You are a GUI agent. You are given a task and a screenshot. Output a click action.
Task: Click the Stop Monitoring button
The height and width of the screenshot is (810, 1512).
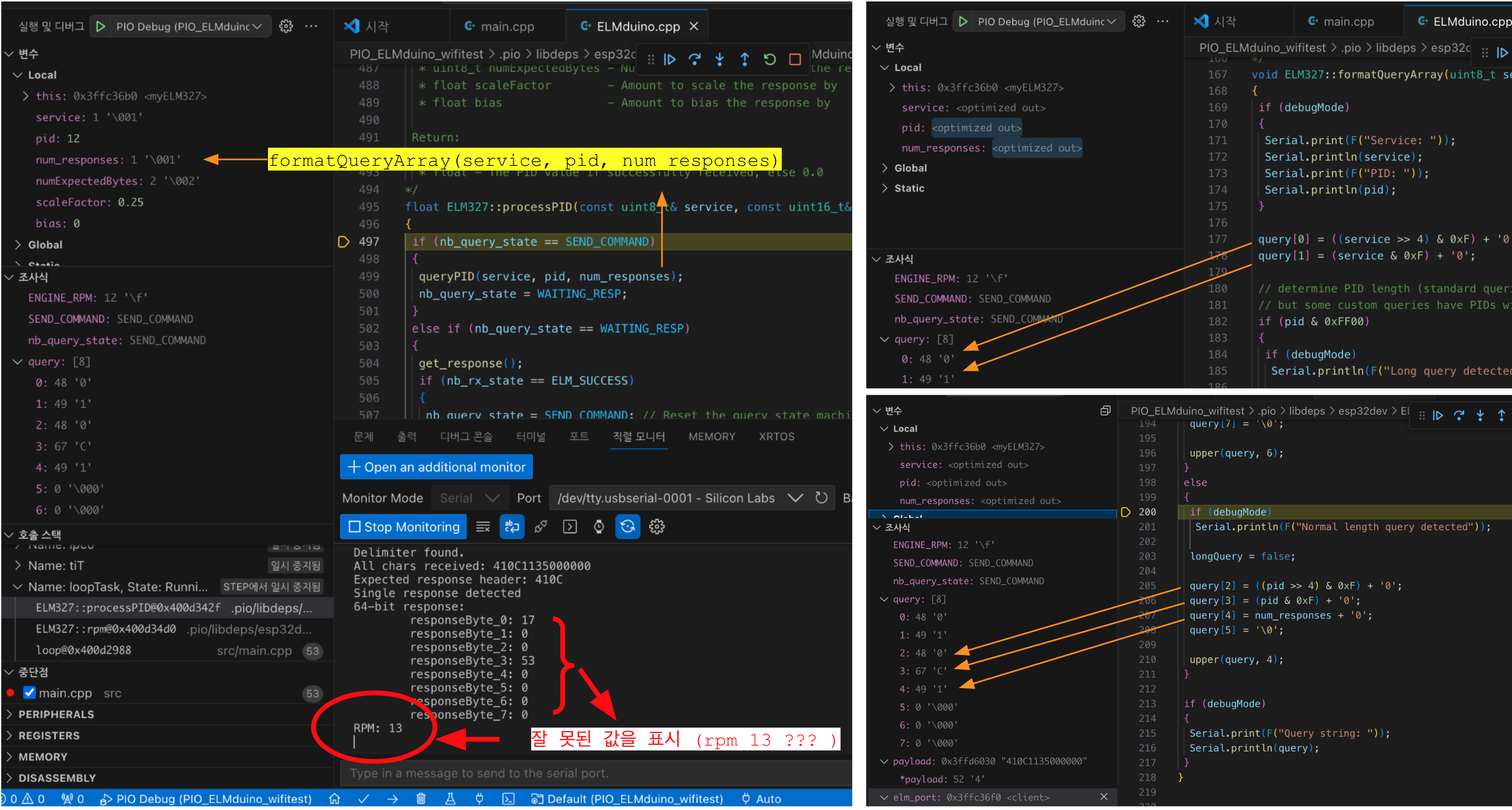pyautogui.click(x=403, y=527)
